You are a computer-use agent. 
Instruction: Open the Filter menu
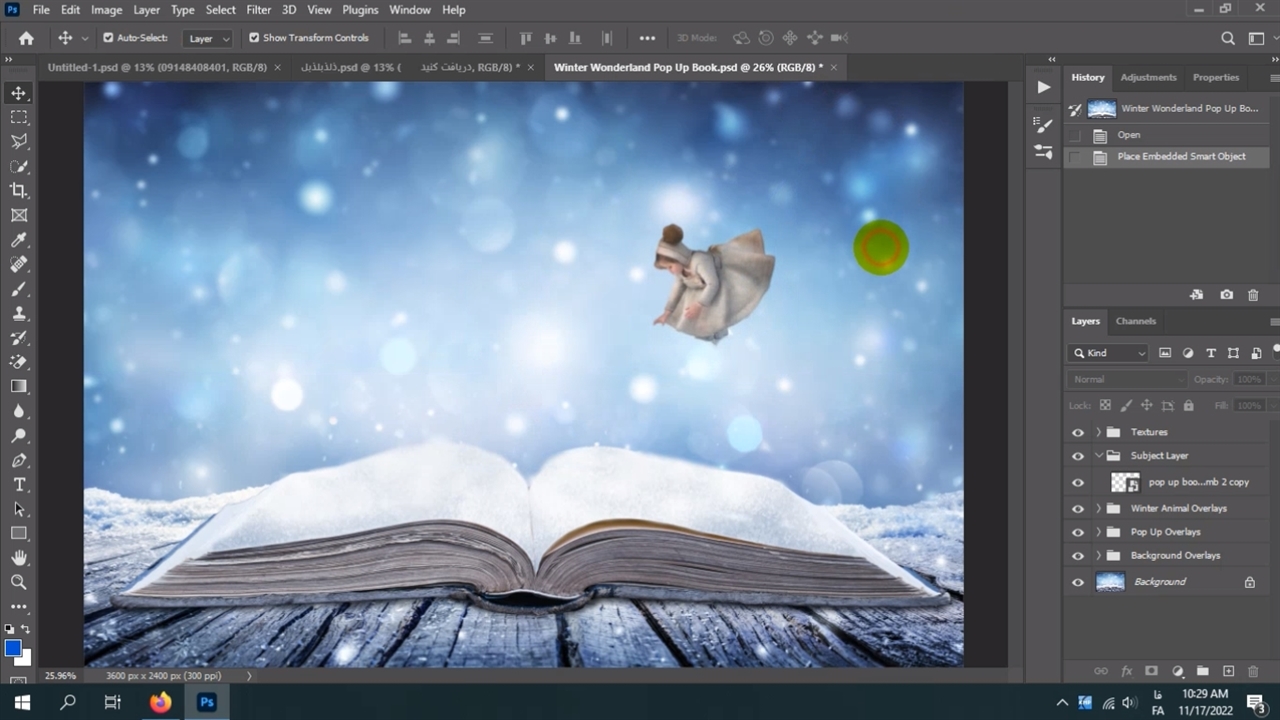coord(258,10)
